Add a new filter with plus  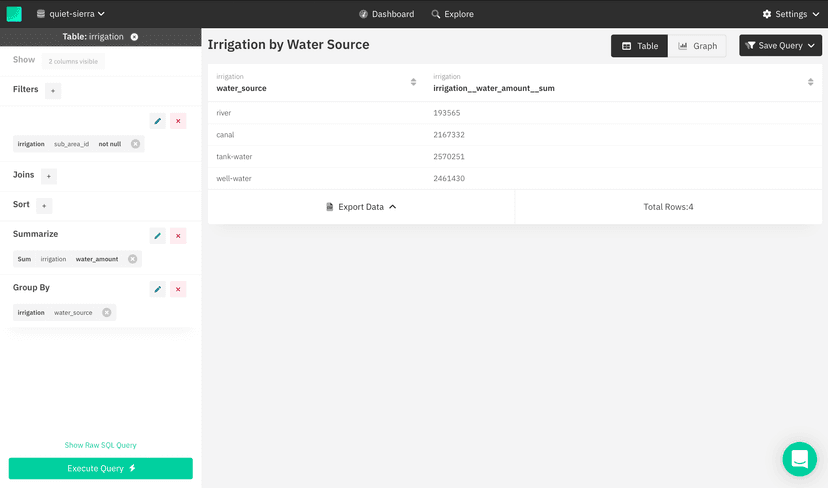tap(53, 91)
